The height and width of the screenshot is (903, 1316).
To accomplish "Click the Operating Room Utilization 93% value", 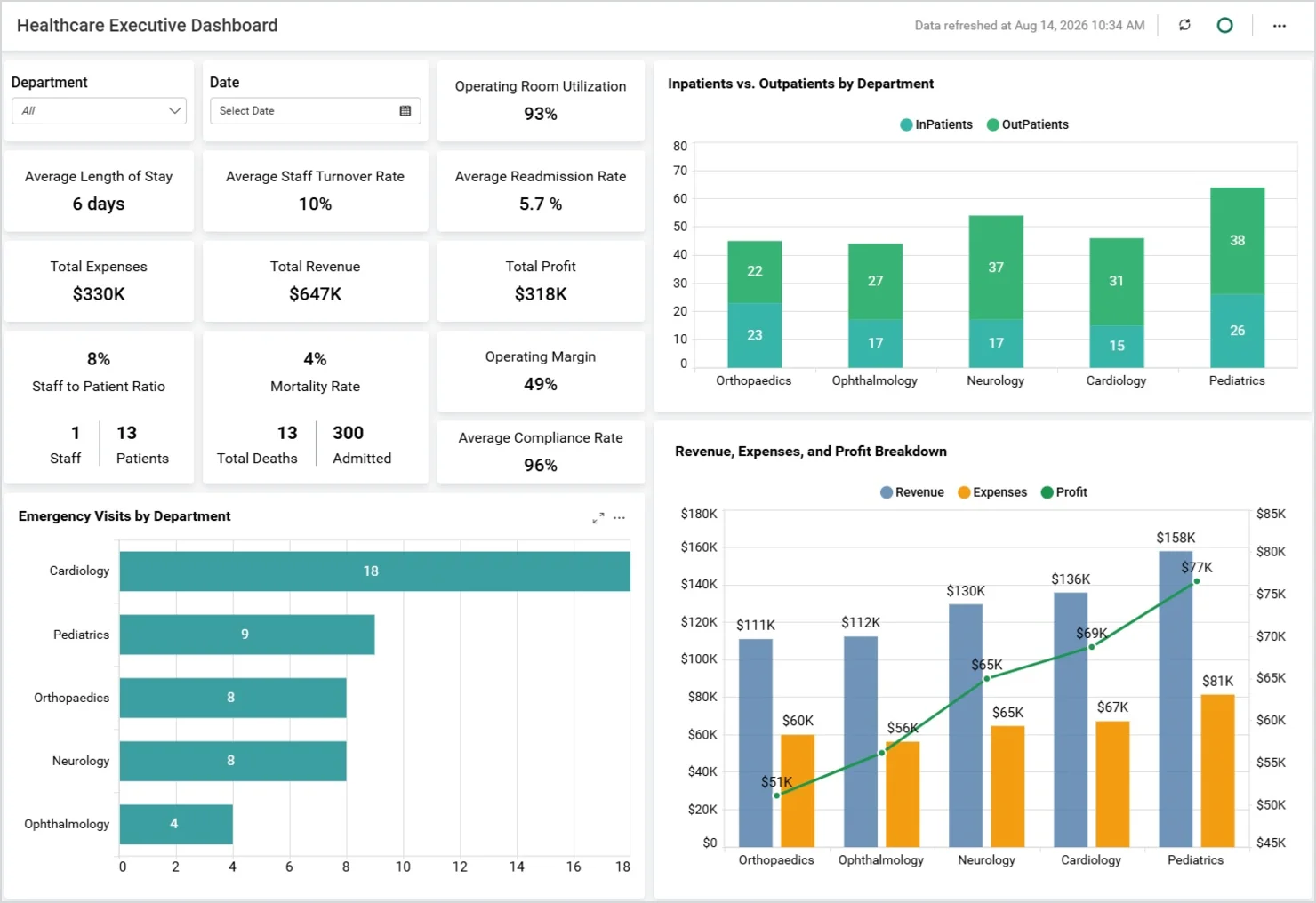I will pyautogui.click(x=541, y=114).
